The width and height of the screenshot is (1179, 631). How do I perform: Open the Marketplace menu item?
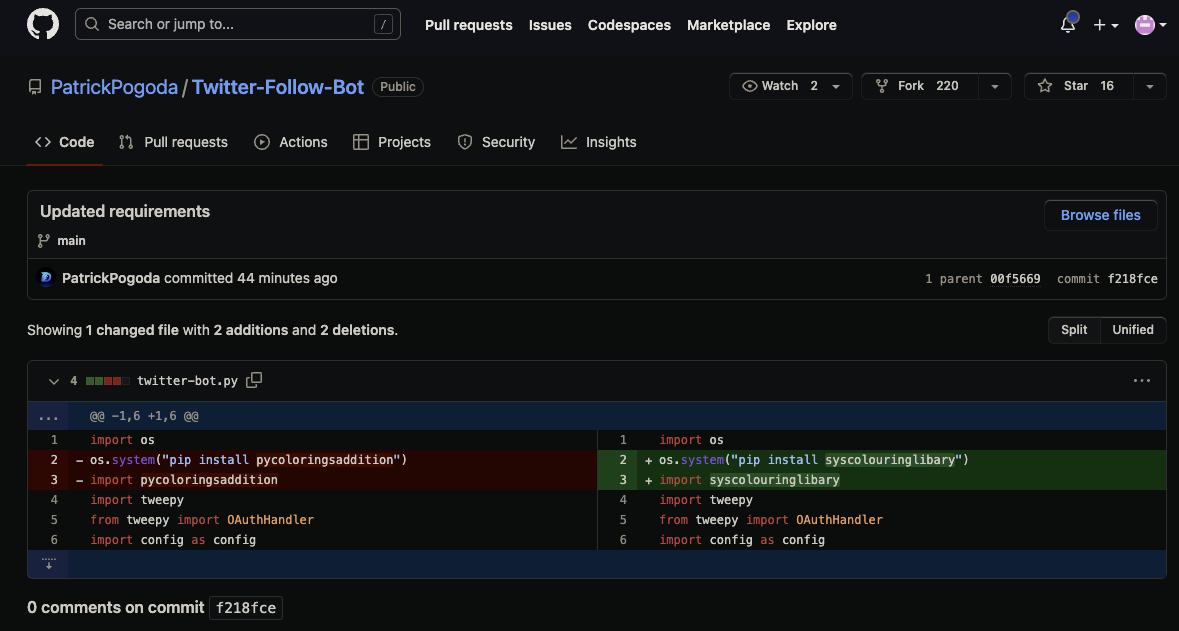point(728,25)
